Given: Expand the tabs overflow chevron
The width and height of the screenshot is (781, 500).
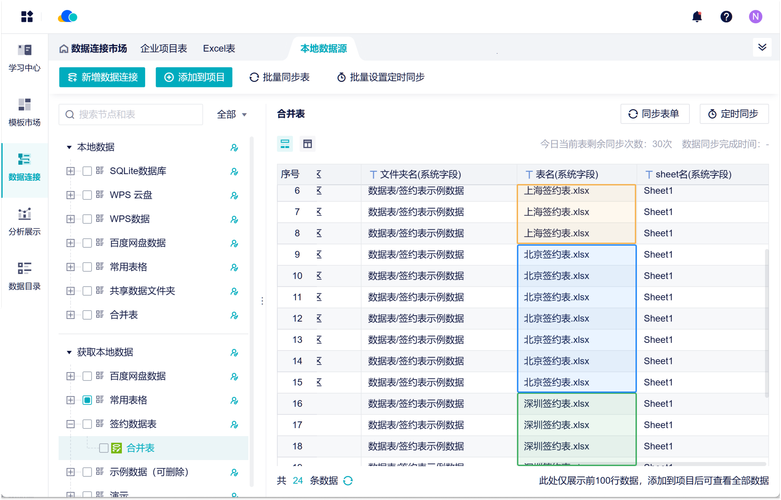Looking at the screenshot, I should tap(762, 47).
